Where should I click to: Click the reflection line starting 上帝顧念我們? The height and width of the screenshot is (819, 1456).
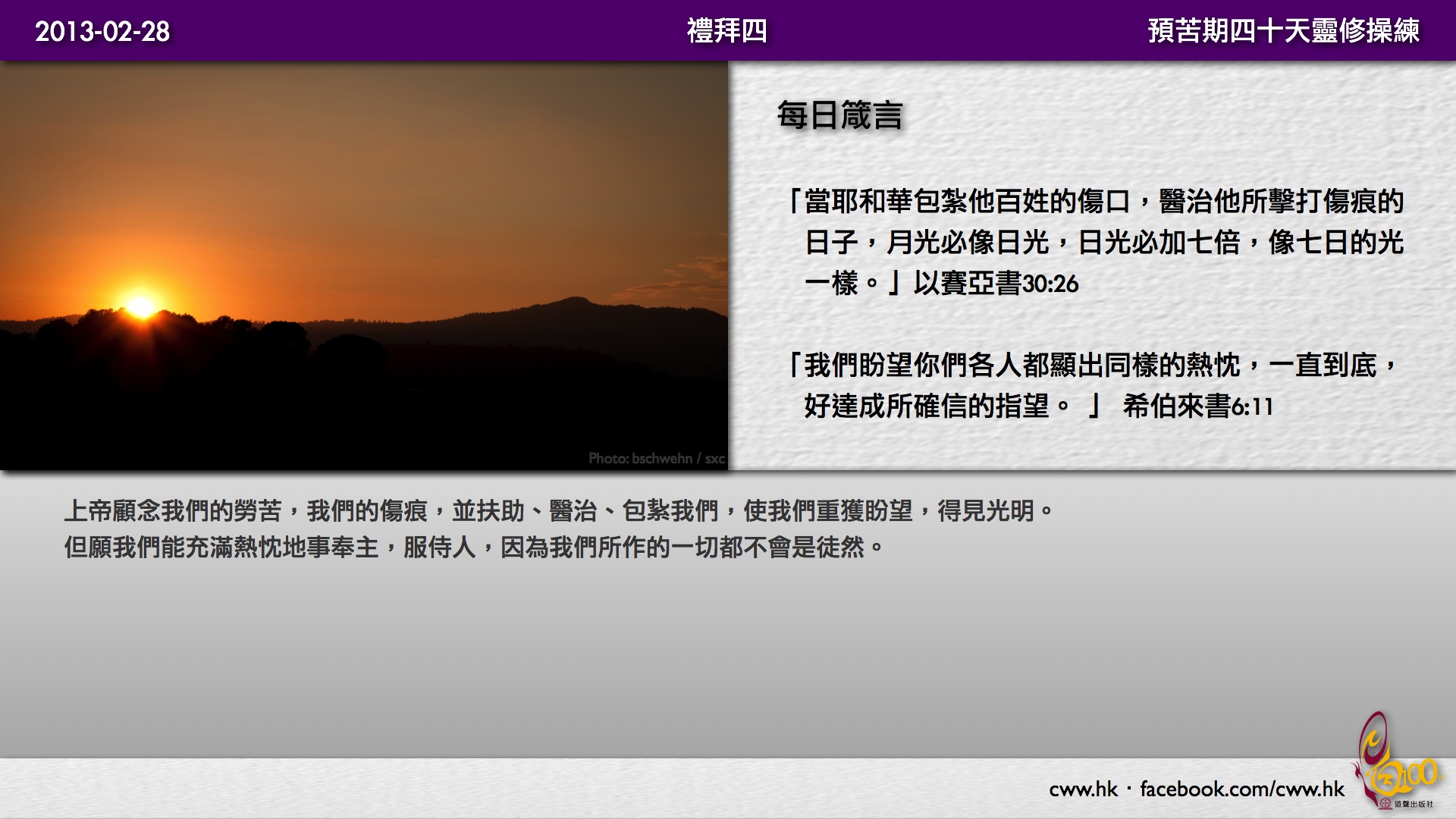(x=559, y=511)
